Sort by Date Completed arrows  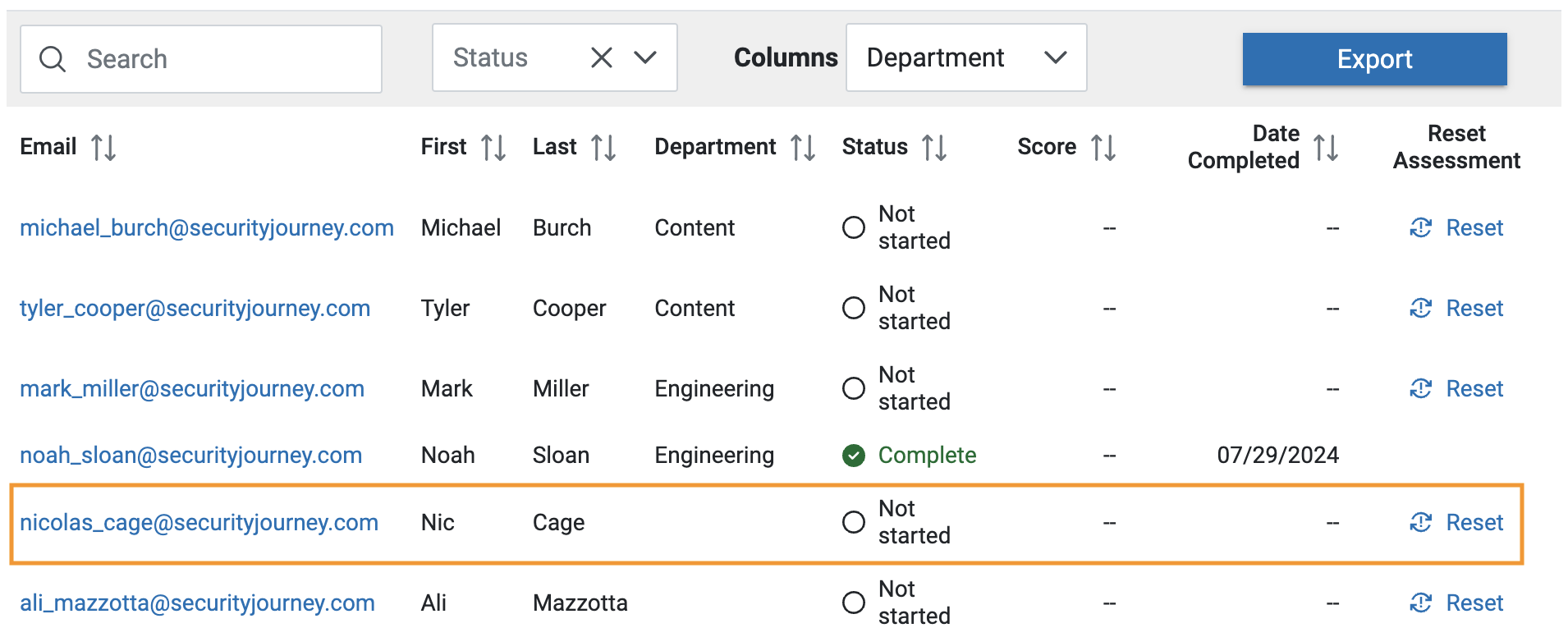click(x=1326, y=148)
